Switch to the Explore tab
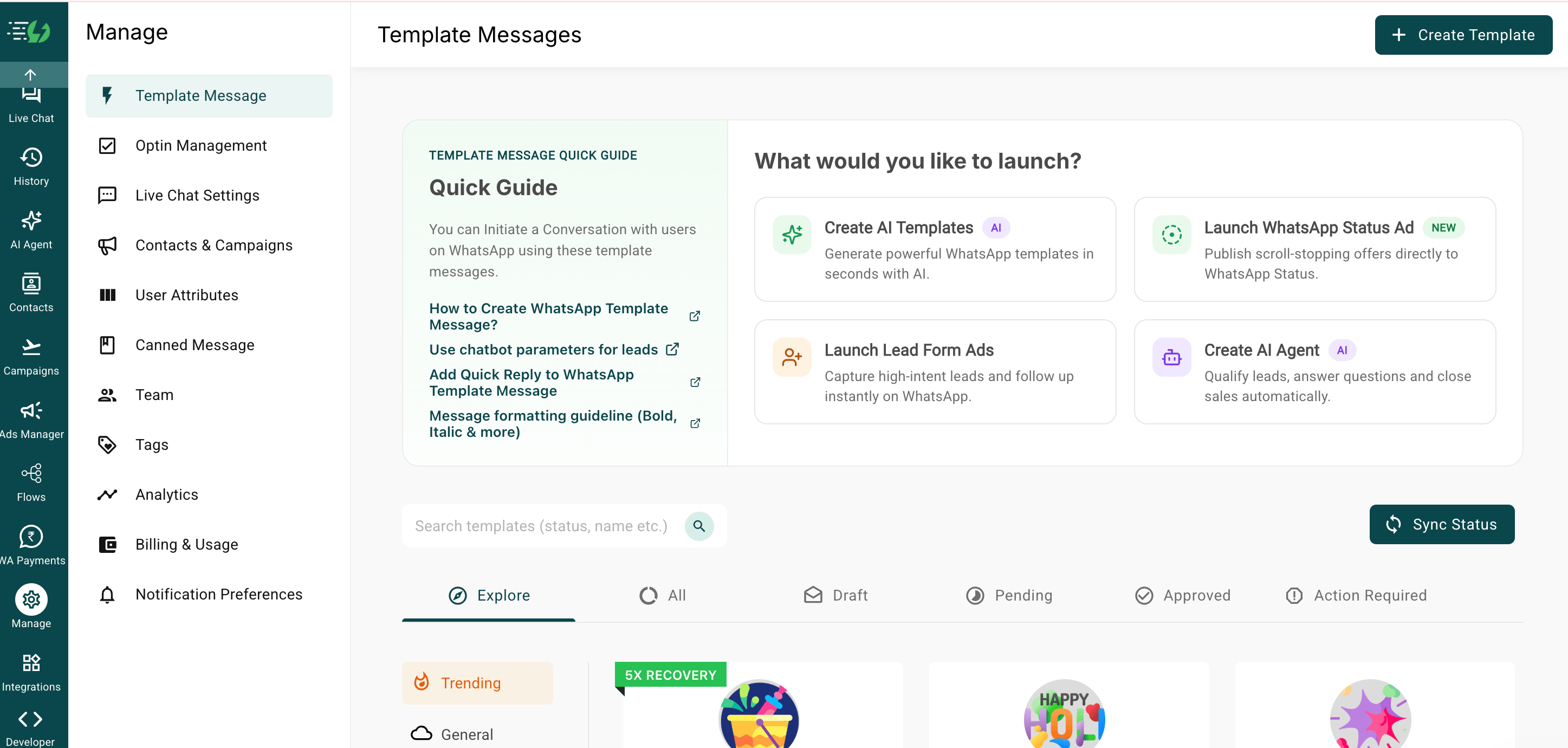The height and width of the screenshot is (748, 1568). click(489, 595)
